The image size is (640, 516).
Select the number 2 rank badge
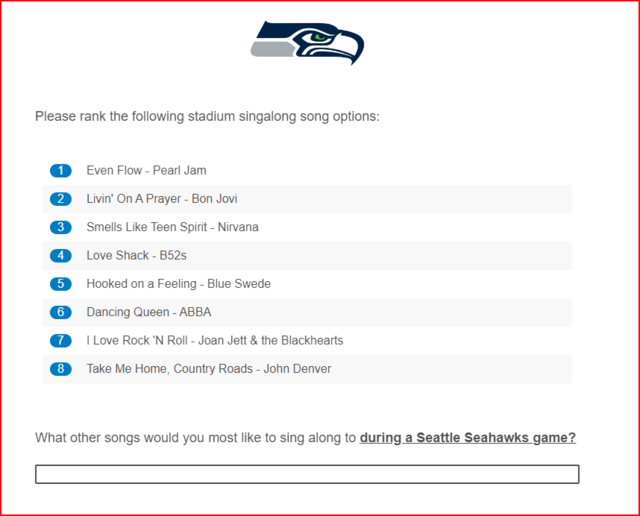[61, 199]
